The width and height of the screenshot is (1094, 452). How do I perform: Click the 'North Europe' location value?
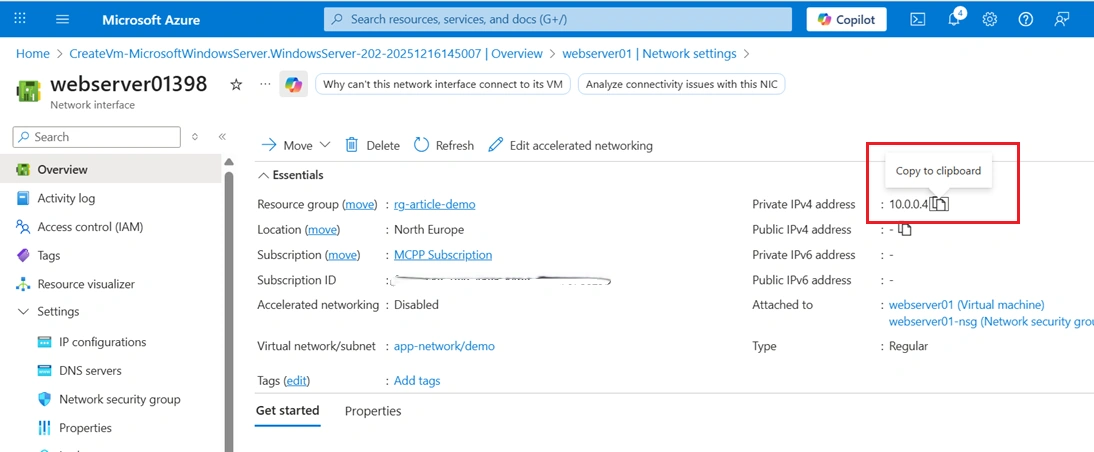click(x=429, y=229)
